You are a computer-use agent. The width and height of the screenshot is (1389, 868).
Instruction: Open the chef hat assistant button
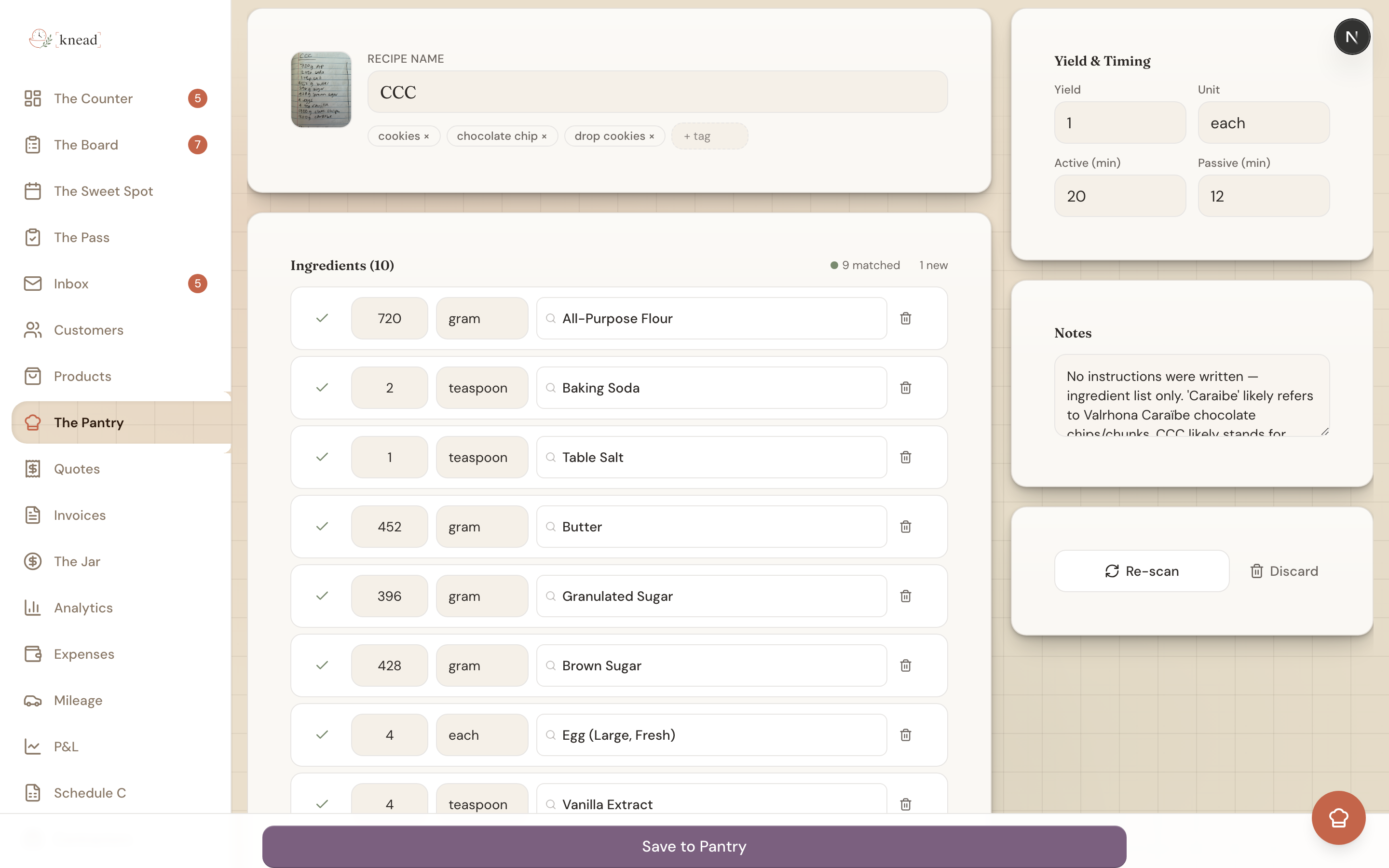(x=1338, y=817)
